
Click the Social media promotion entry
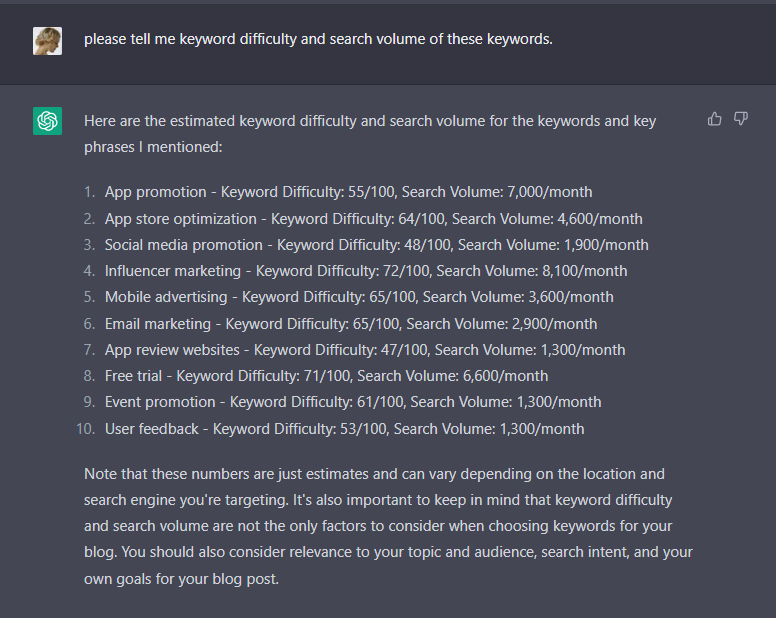click(377, 245)
